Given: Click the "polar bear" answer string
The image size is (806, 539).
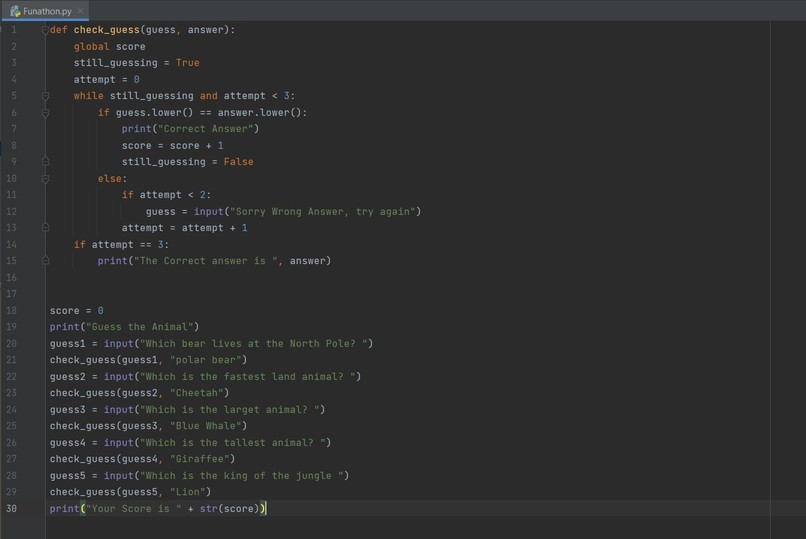Looking at the screenshot, I should pos(206,360).
